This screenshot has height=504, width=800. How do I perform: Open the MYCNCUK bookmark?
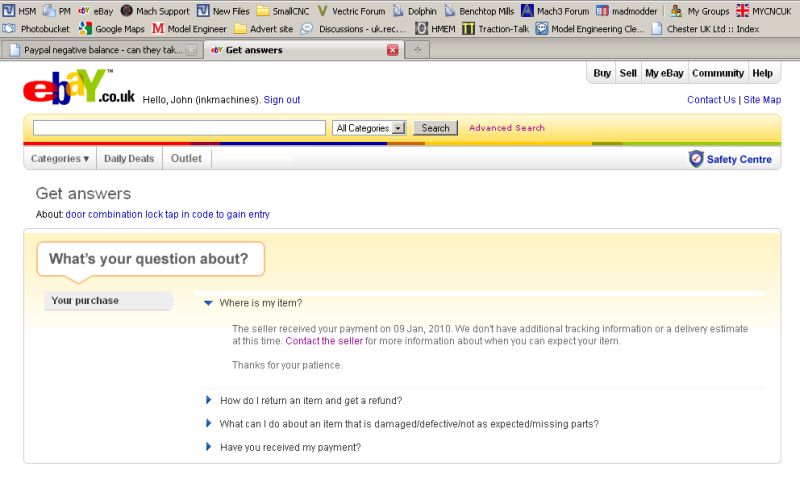click(764, 11)
